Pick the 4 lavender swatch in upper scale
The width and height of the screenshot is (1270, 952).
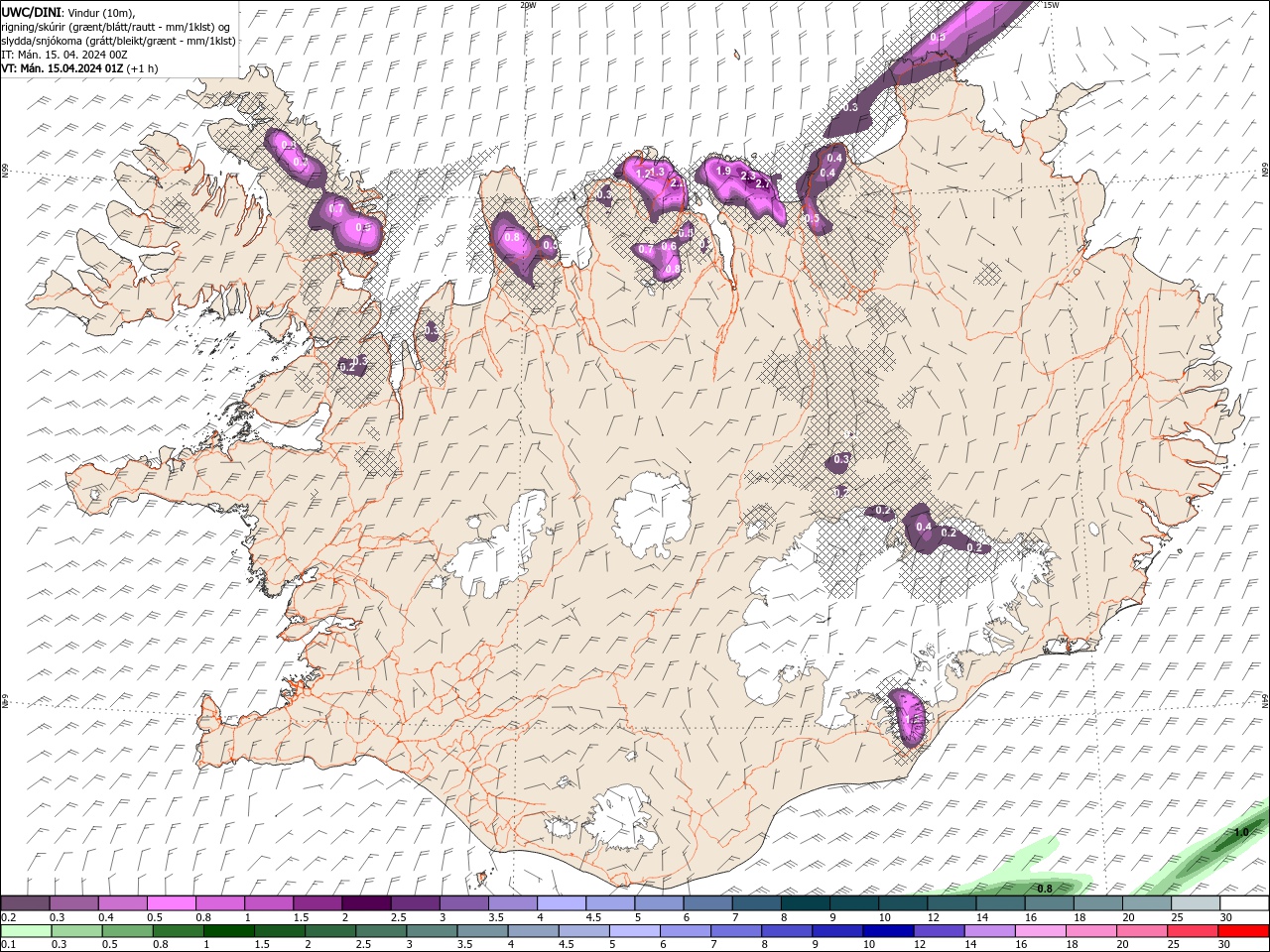pyautogui.click(x=561, y=903)
